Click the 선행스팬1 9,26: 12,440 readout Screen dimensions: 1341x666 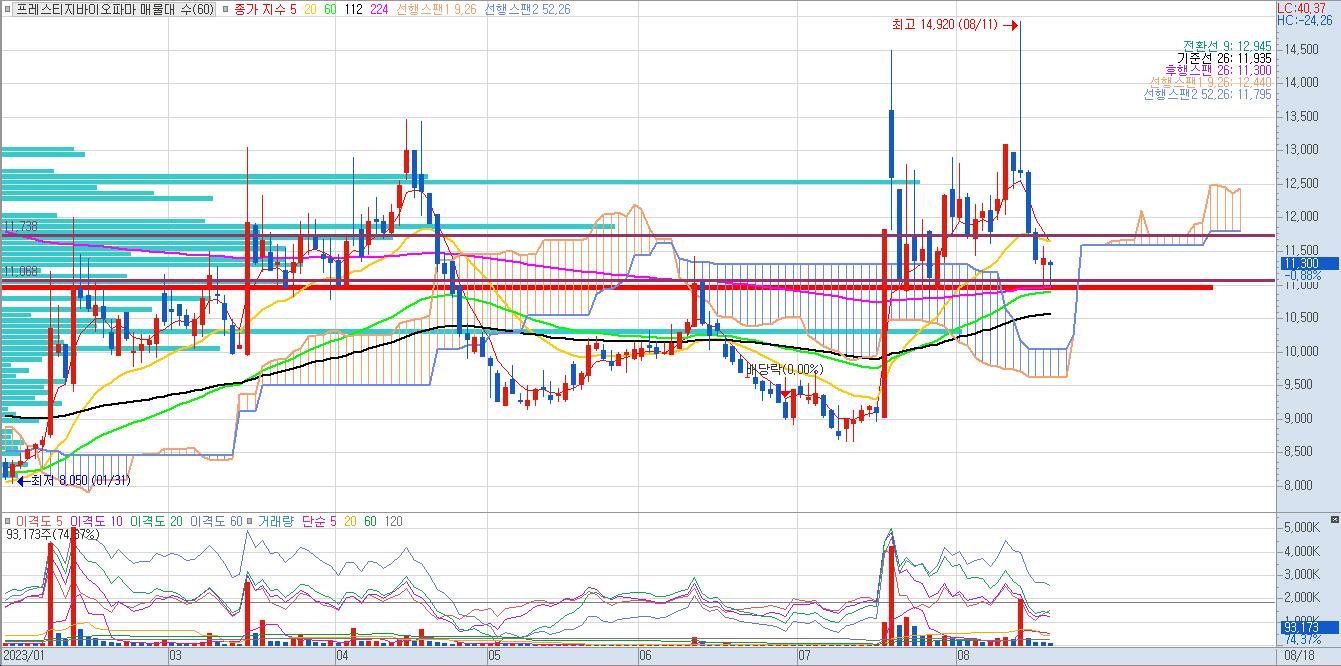(1210, 82)
